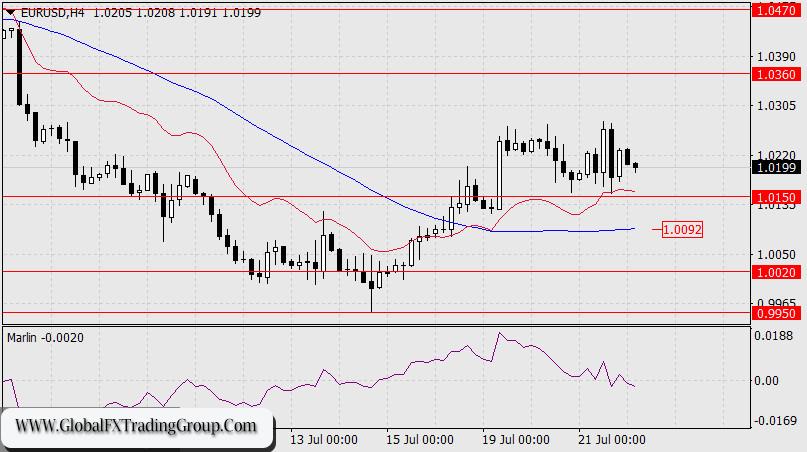Click the -0.0169 oscillator scale value
Image resolution: width=807 pixels, height=452 pixels.
(x=775, y=421)
